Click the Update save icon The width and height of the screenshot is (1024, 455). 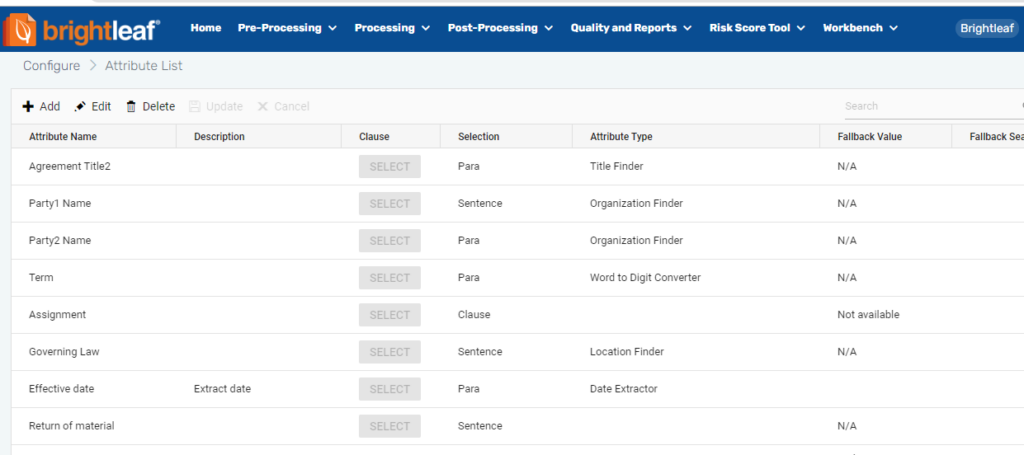pos(195,106)
